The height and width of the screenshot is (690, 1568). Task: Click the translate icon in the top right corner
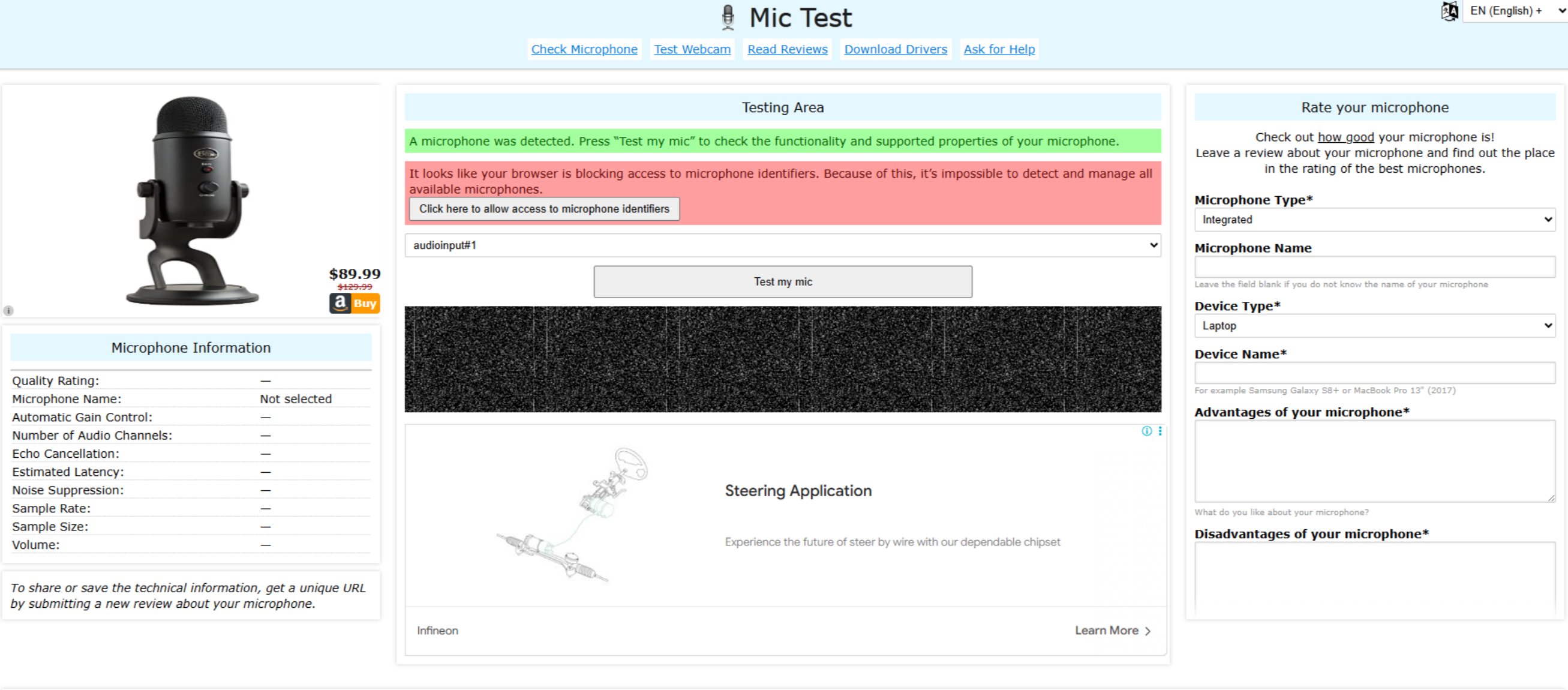pos(1450,10)
